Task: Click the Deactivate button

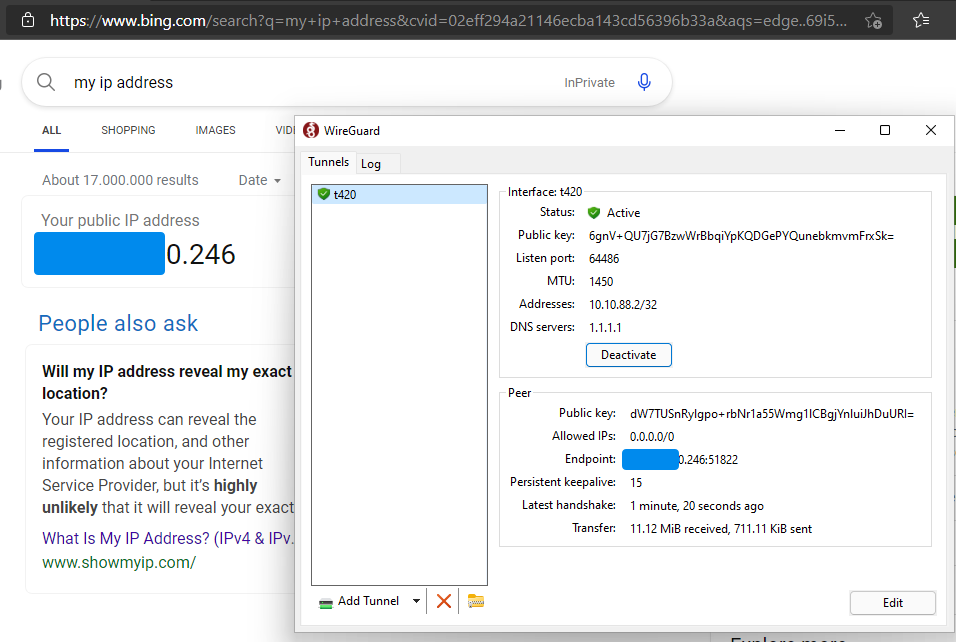Action: pyautogui.click(x=629, y=355)
